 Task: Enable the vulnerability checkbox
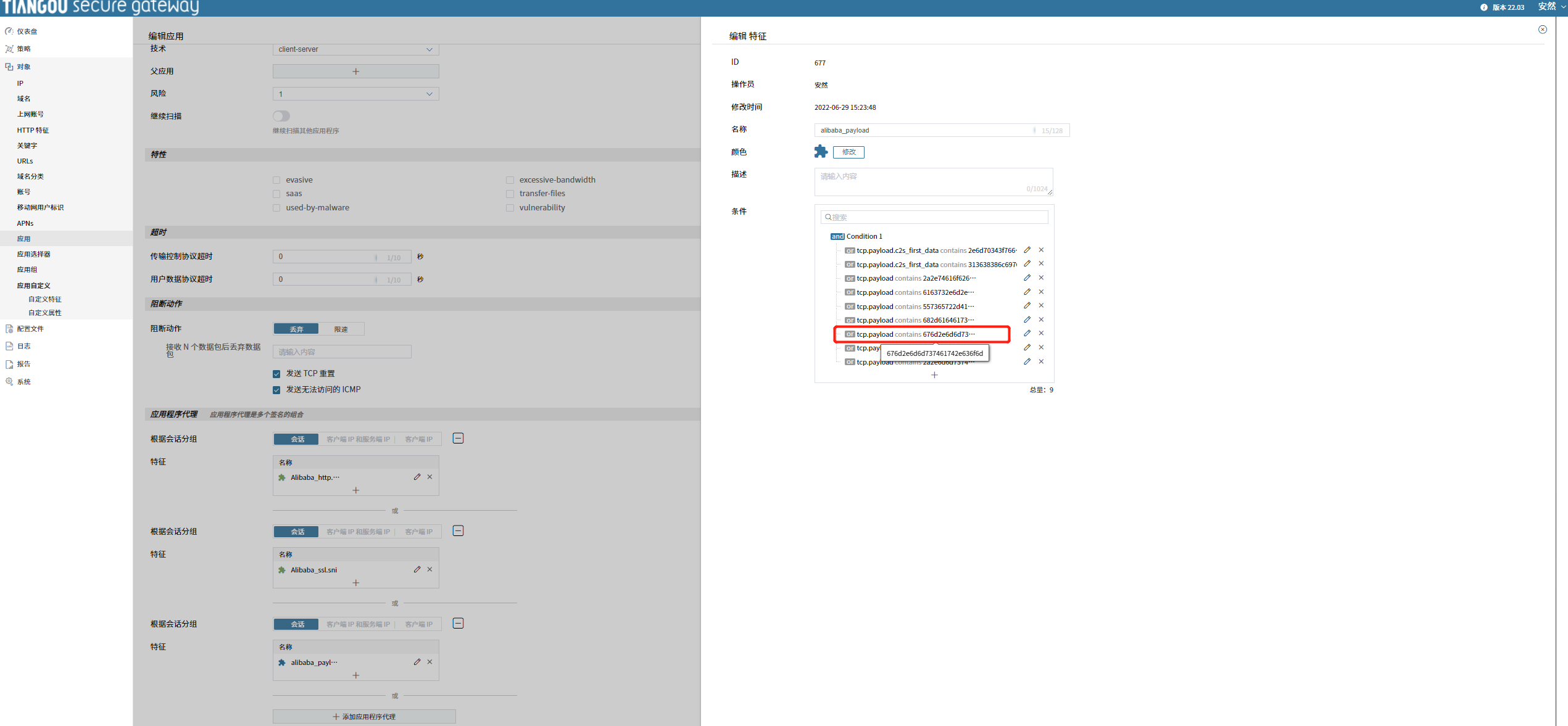point(510,208)
